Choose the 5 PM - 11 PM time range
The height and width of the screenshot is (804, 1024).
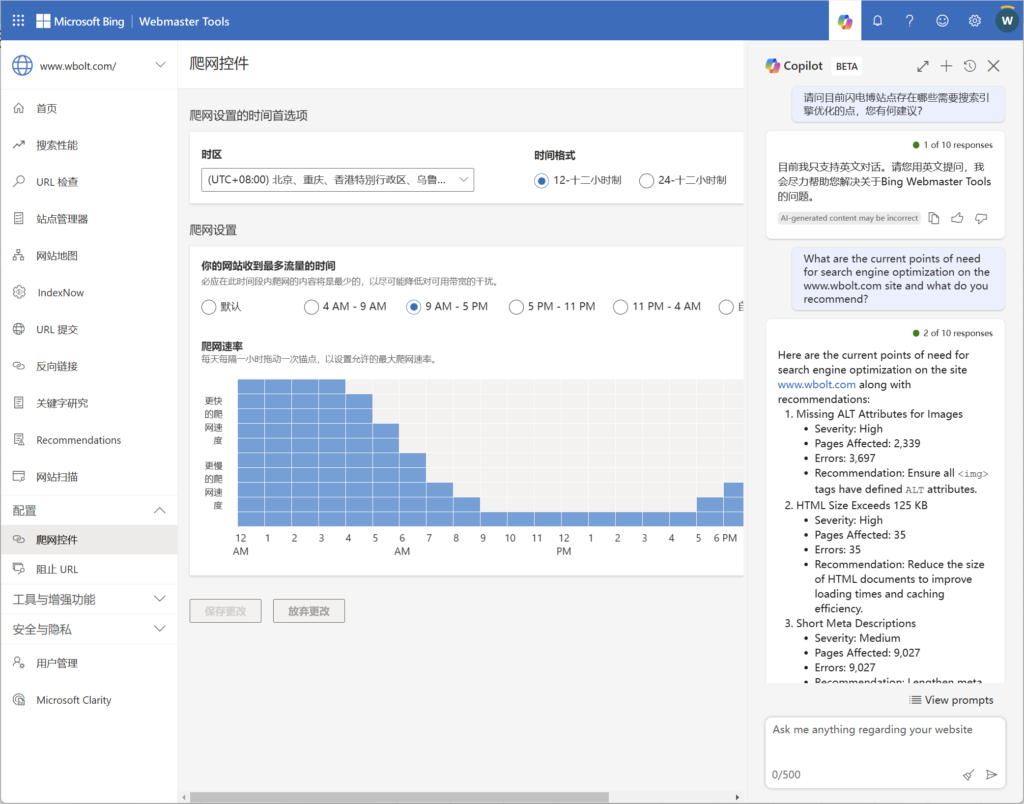pyautogui.click(x=516, y=307)
